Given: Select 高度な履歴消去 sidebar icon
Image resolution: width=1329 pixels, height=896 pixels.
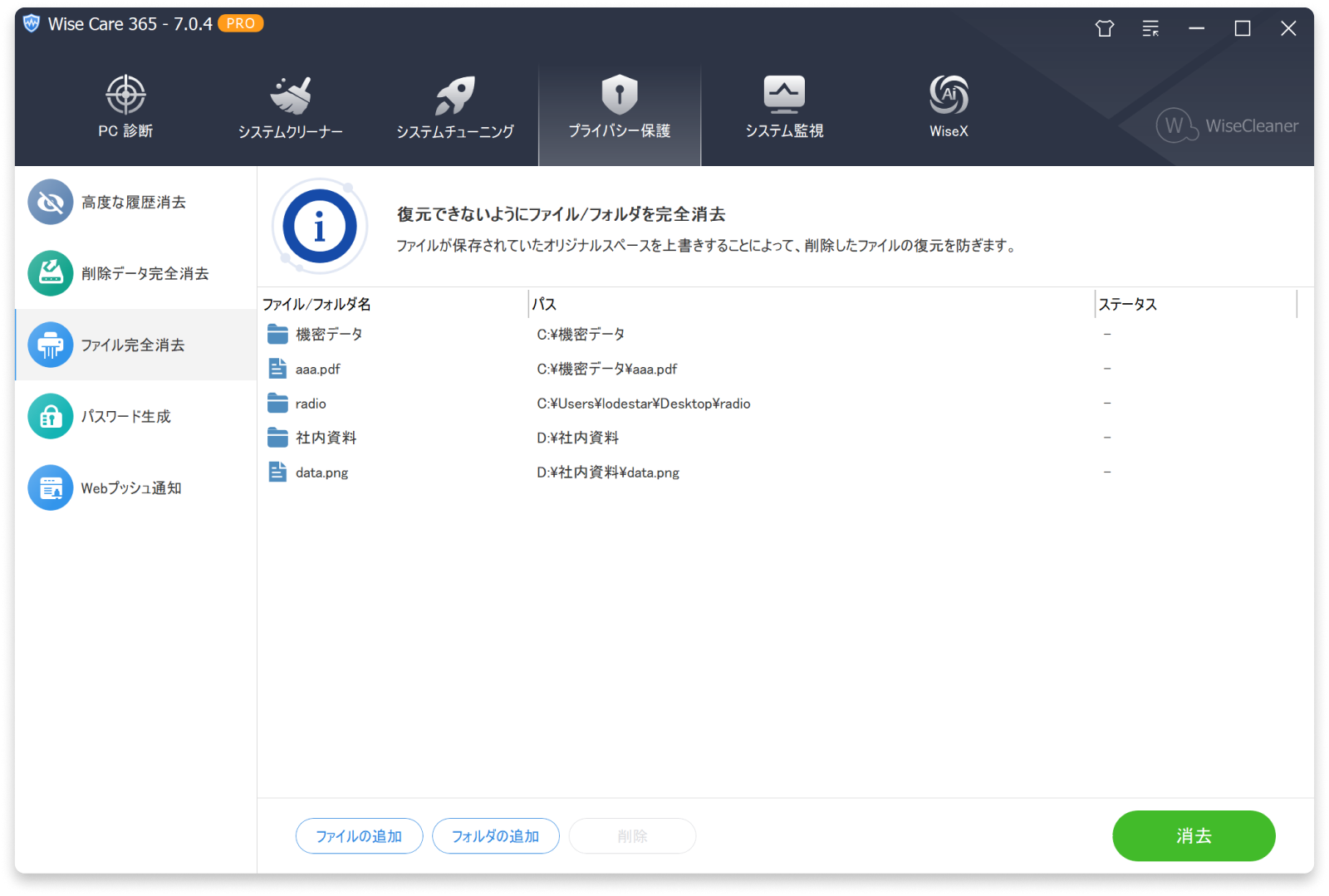Looking at the screenshot, I should coord(51,202).
